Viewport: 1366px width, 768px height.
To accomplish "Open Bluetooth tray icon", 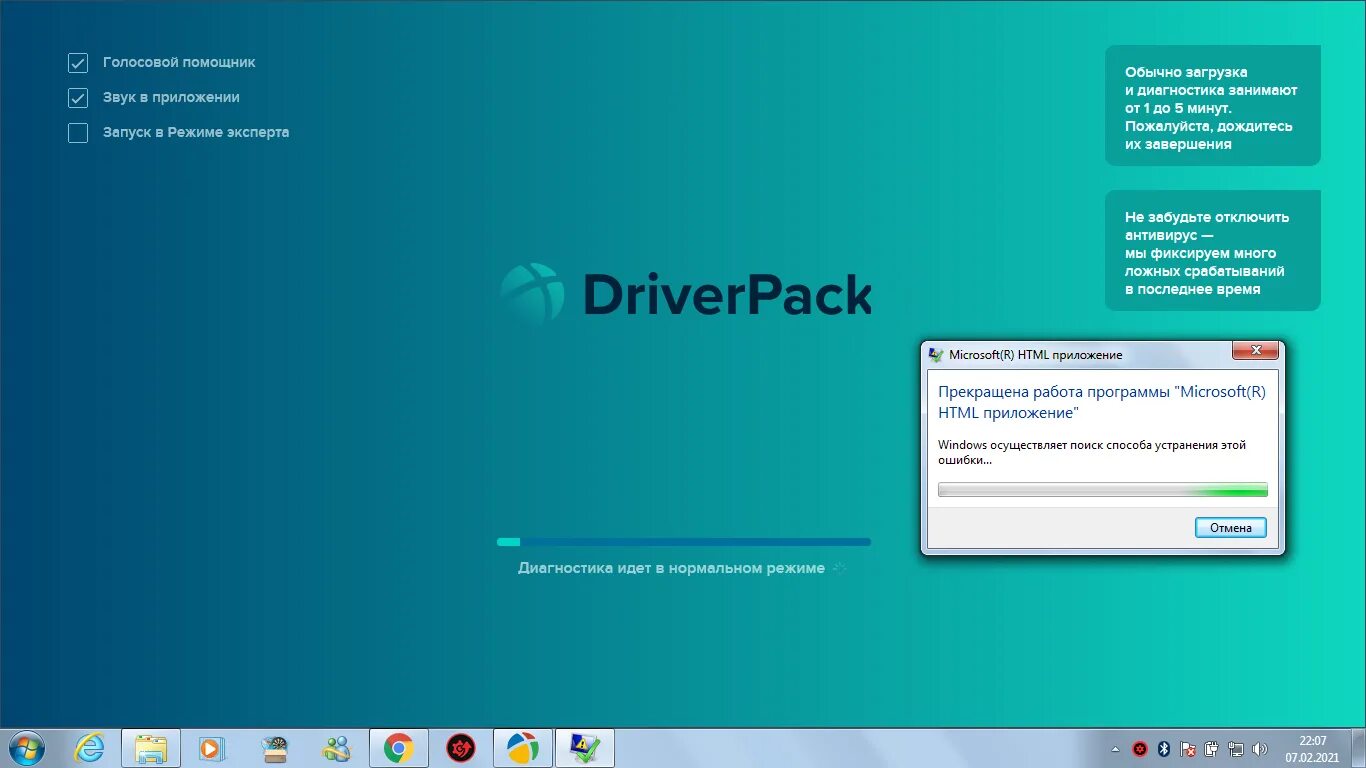I will [1163, 749].
